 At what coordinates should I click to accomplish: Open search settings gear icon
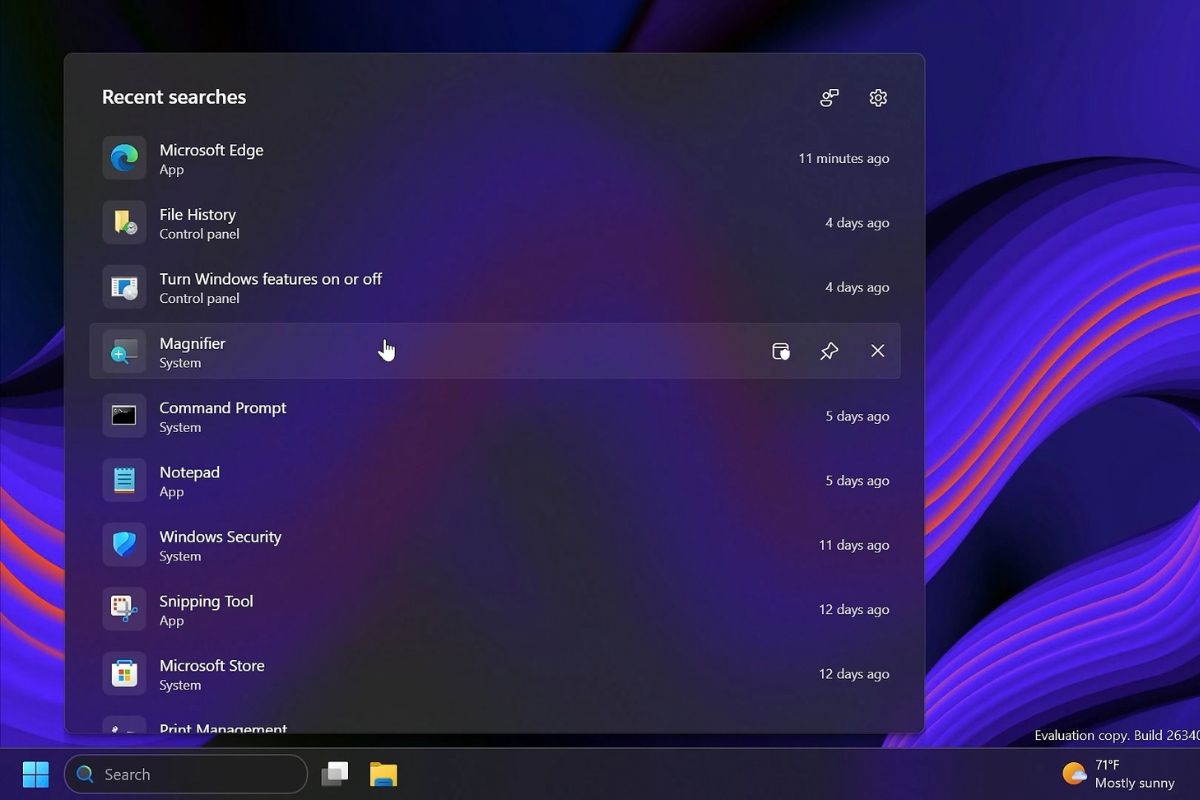click(x=878, y=97)
